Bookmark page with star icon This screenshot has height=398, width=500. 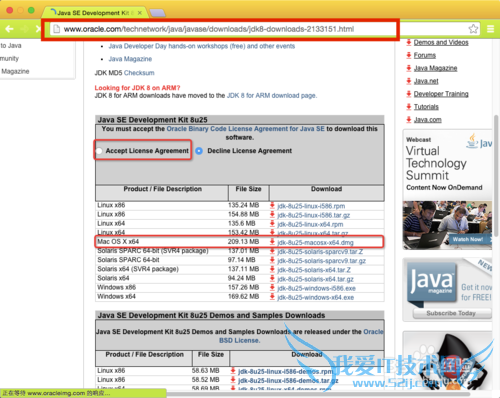pyautogui.click(x=473, y=29)
